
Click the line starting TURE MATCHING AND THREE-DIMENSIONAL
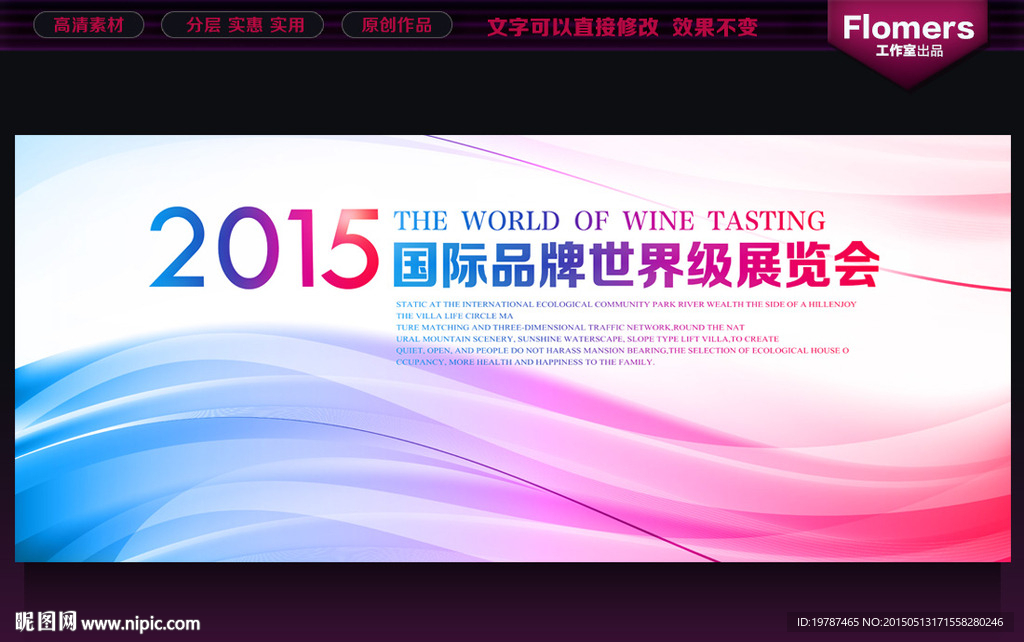tap(570, 327)
